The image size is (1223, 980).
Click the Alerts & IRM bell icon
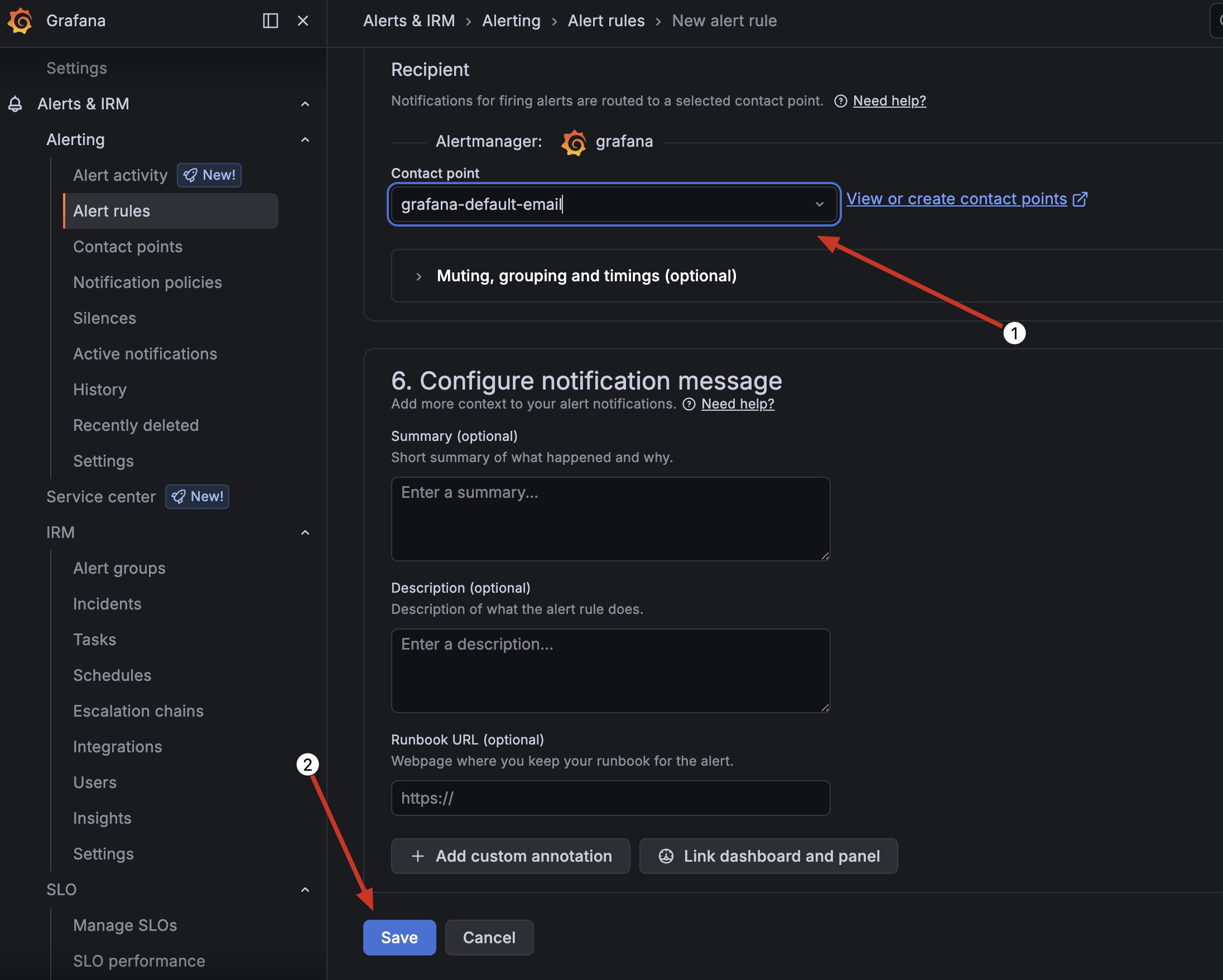coord(15,104)
